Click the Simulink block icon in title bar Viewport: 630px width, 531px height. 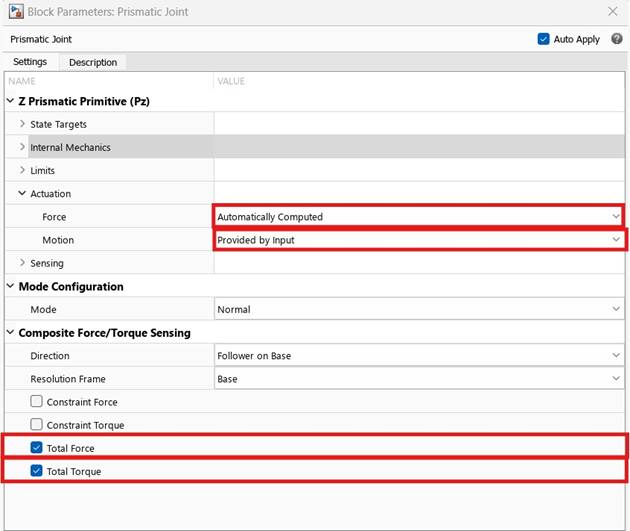[16, 12]
